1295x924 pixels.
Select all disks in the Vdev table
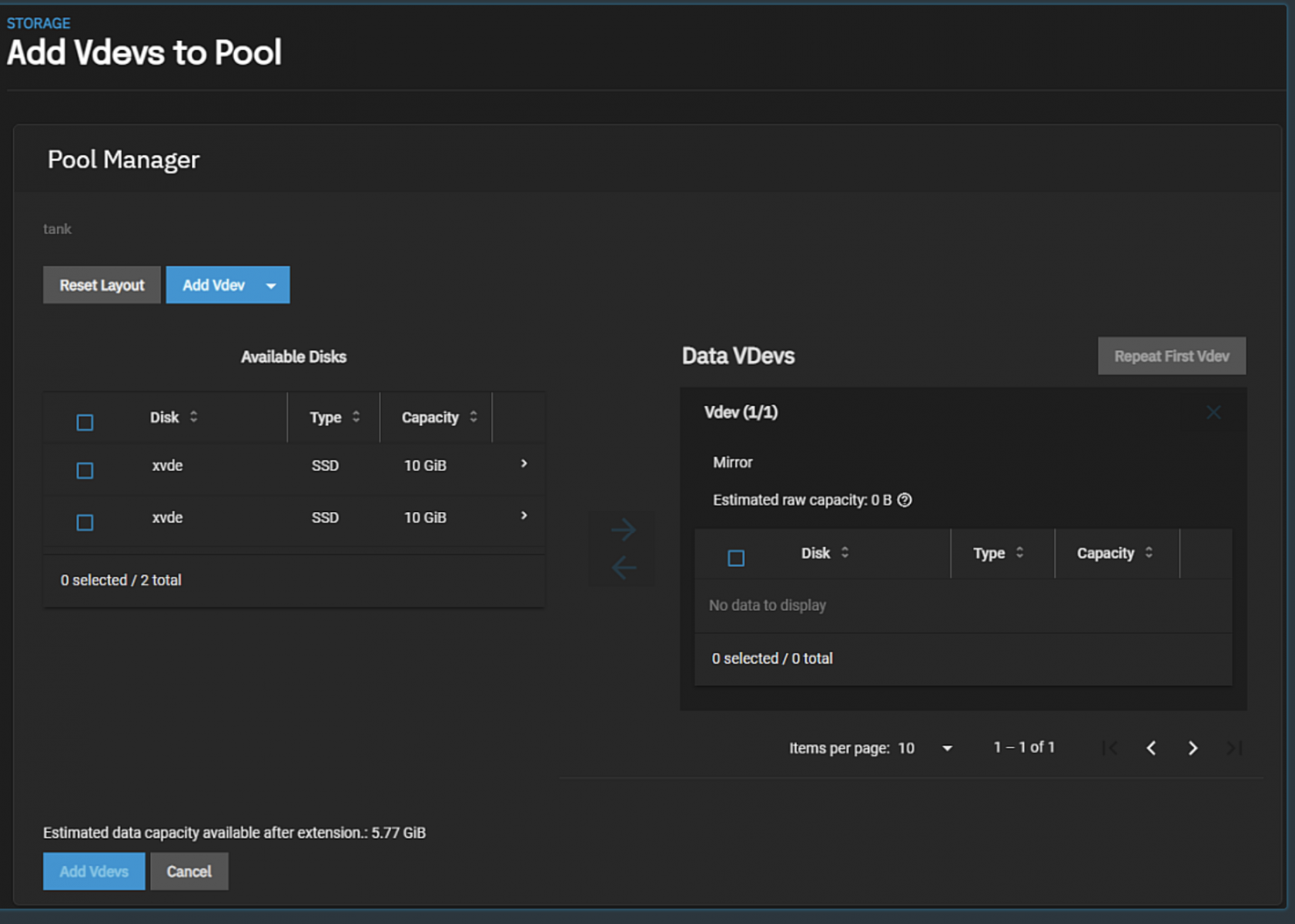736,558
